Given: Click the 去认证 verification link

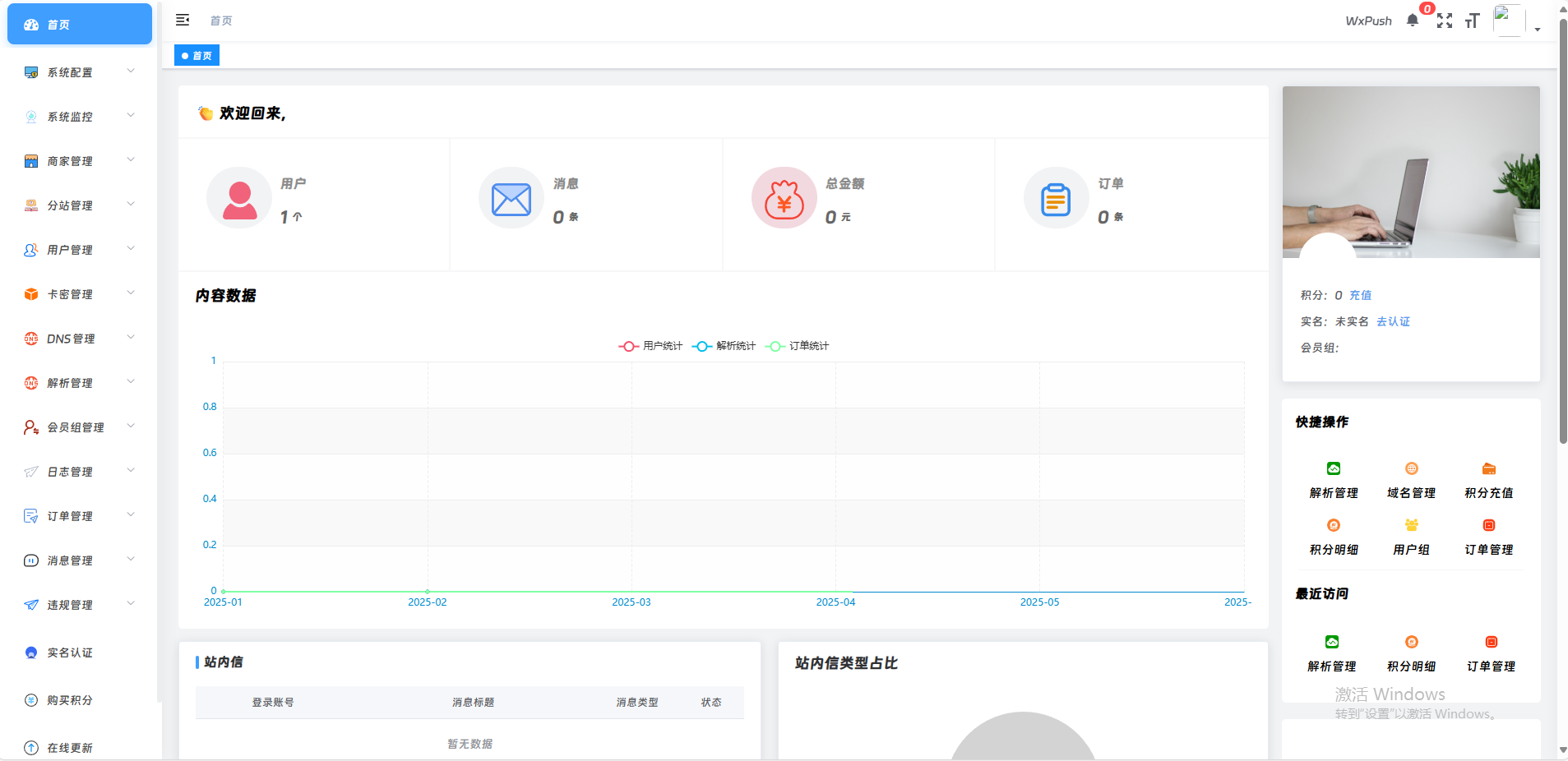Looking at the screenshot, I should (1394, 321).
